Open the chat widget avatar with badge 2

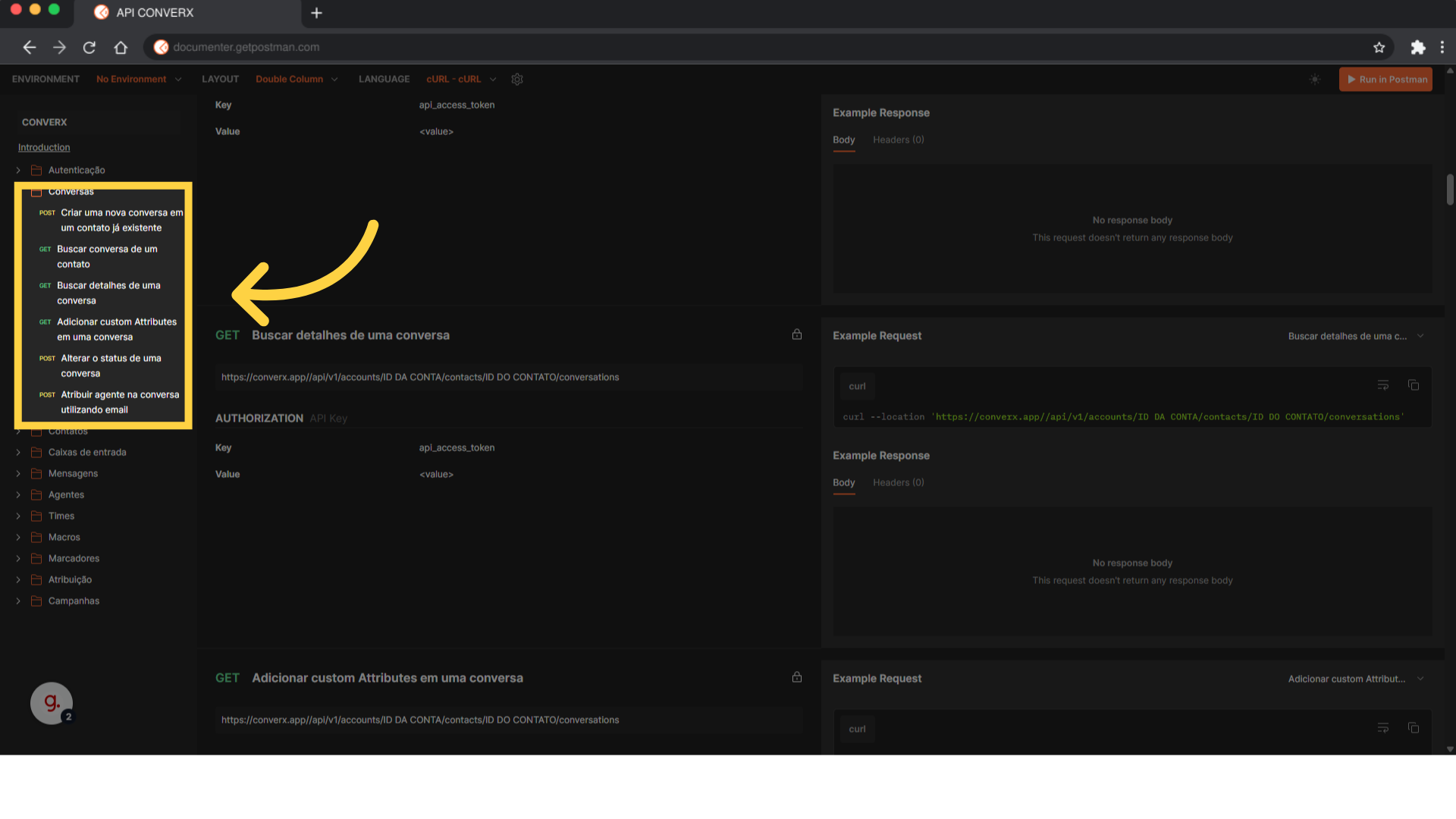pyautogui.click(x=52, y=703)
